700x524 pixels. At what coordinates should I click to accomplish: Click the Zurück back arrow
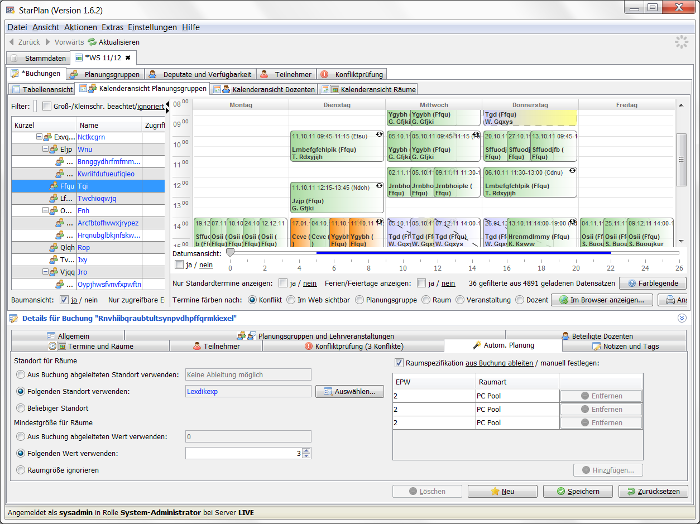pyautogui.click(x=12, y=42)
